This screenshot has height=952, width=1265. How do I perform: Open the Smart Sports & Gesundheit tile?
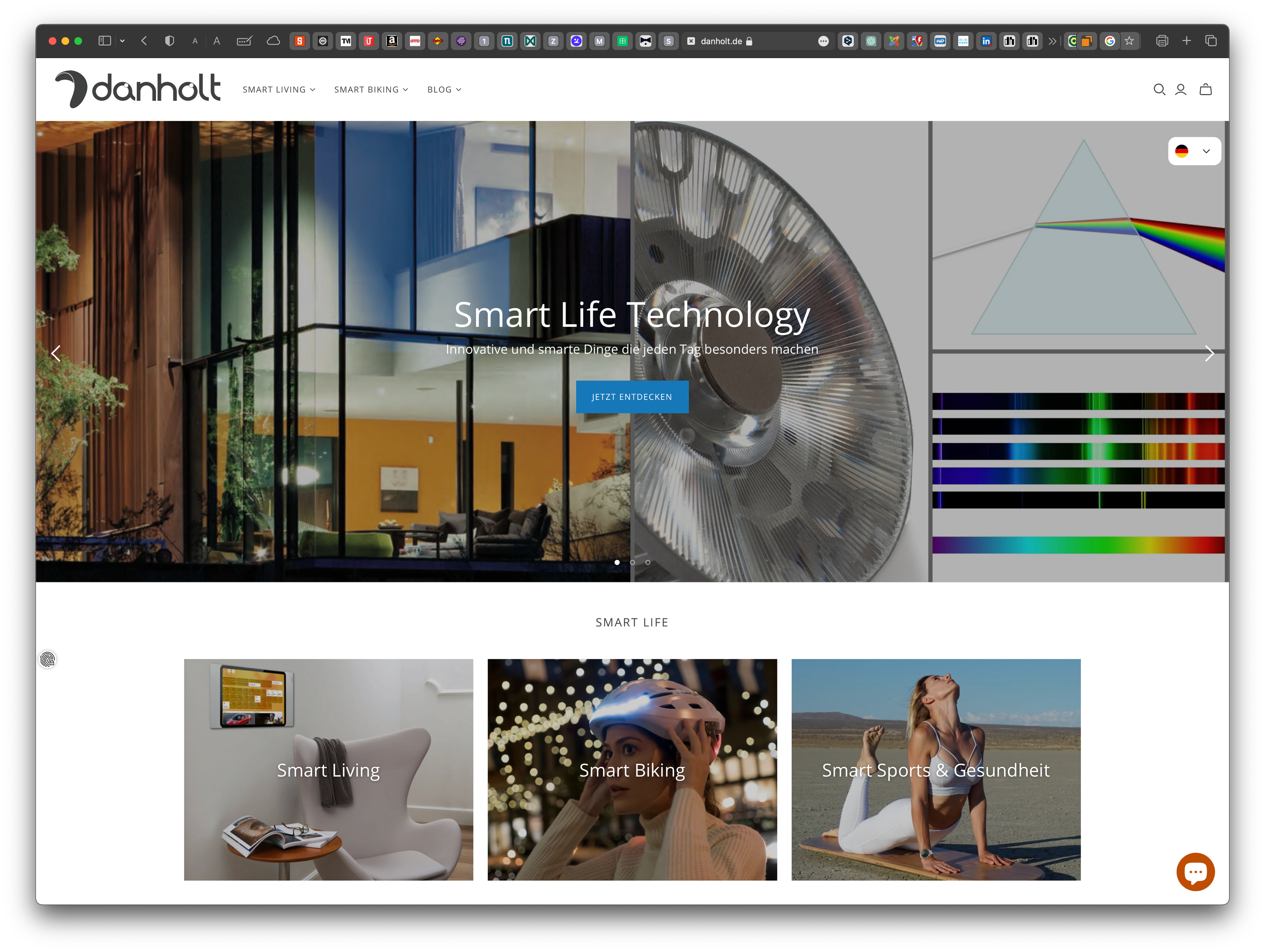(936, 770)
